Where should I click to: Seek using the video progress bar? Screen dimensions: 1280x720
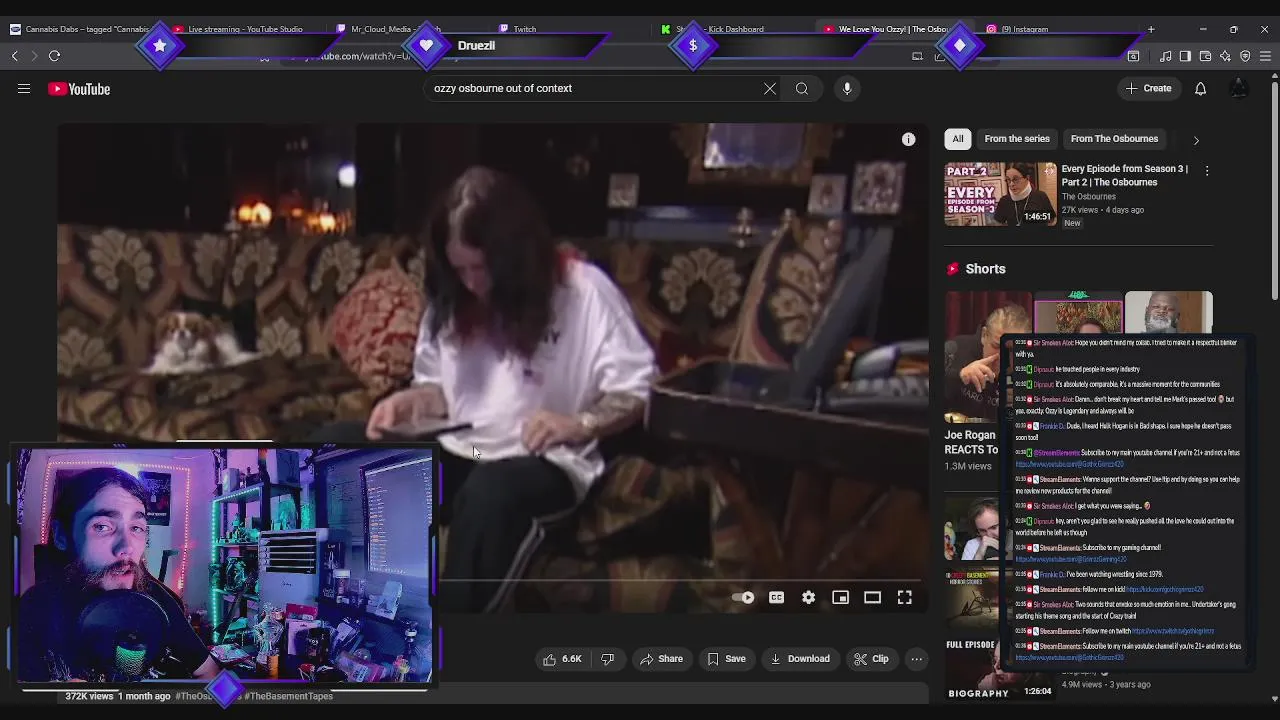tap(492, 580)
